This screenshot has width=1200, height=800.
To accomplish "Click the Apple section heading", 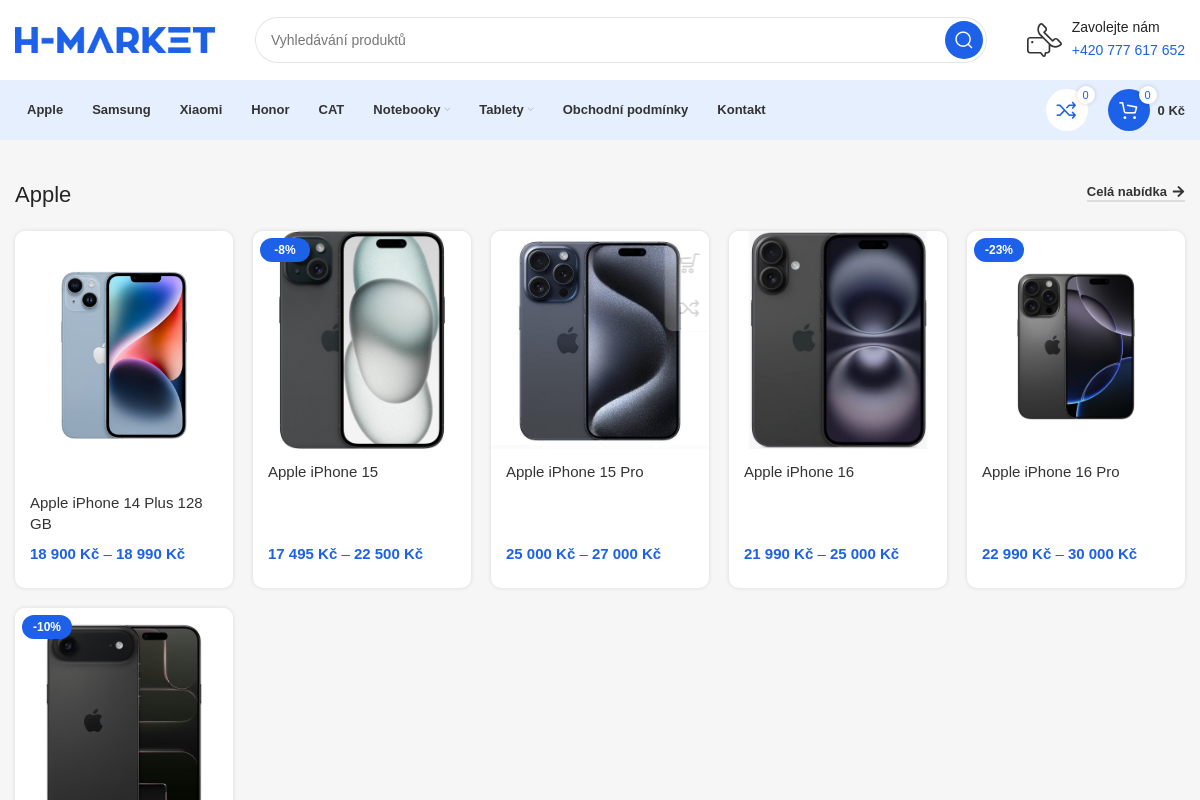I will pos(43,194).
